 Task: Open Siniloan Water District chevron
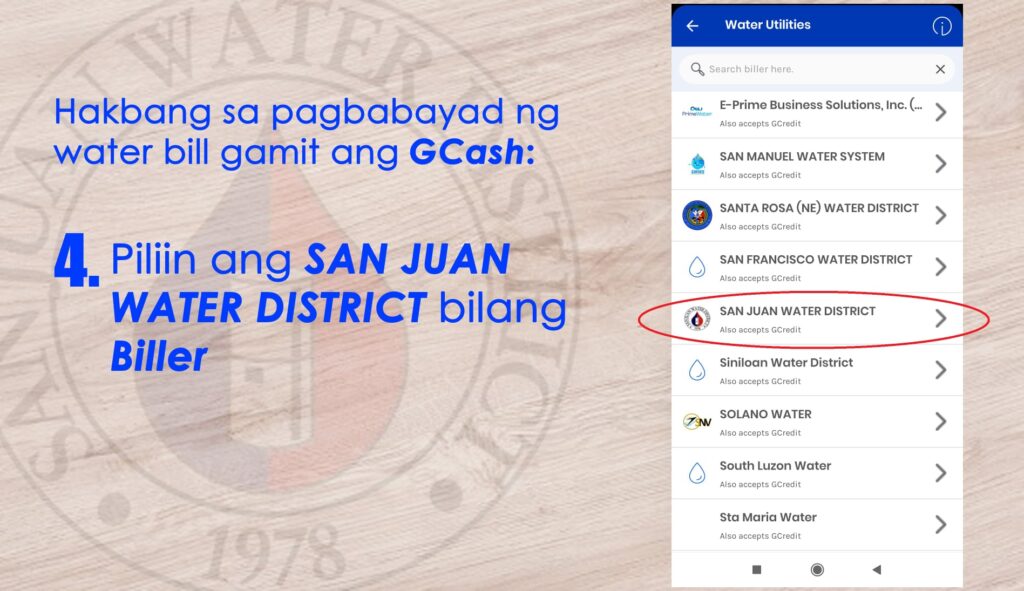click(x=940, y=370)
